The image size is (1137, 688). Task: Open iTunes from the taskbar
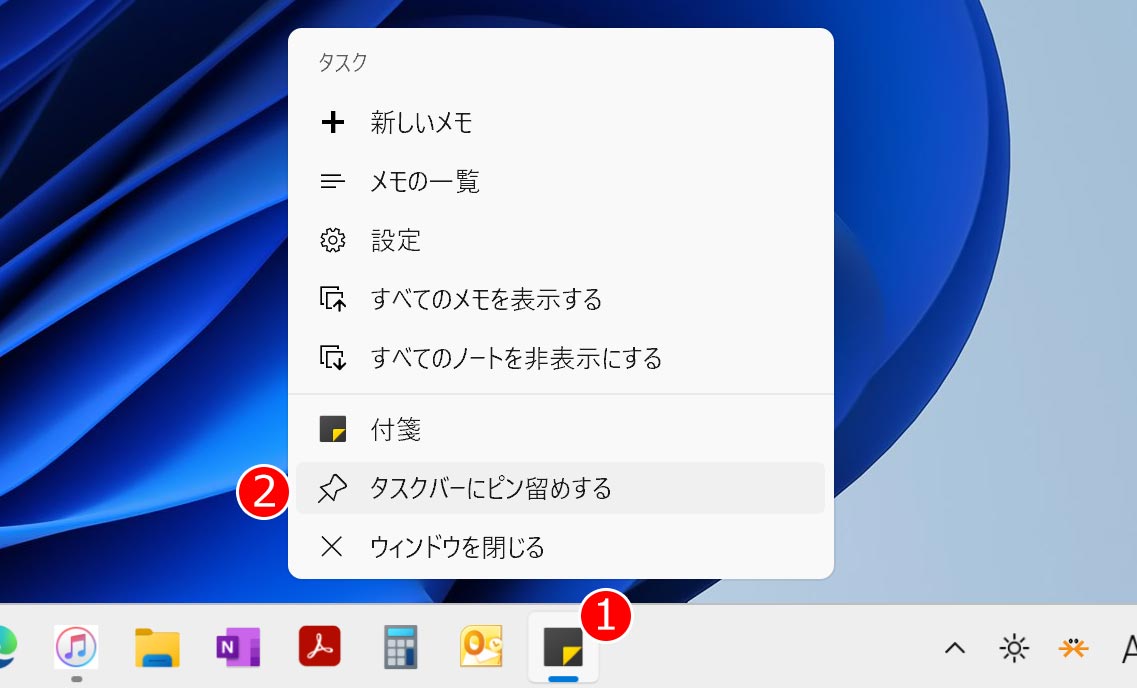coord(76,648)
